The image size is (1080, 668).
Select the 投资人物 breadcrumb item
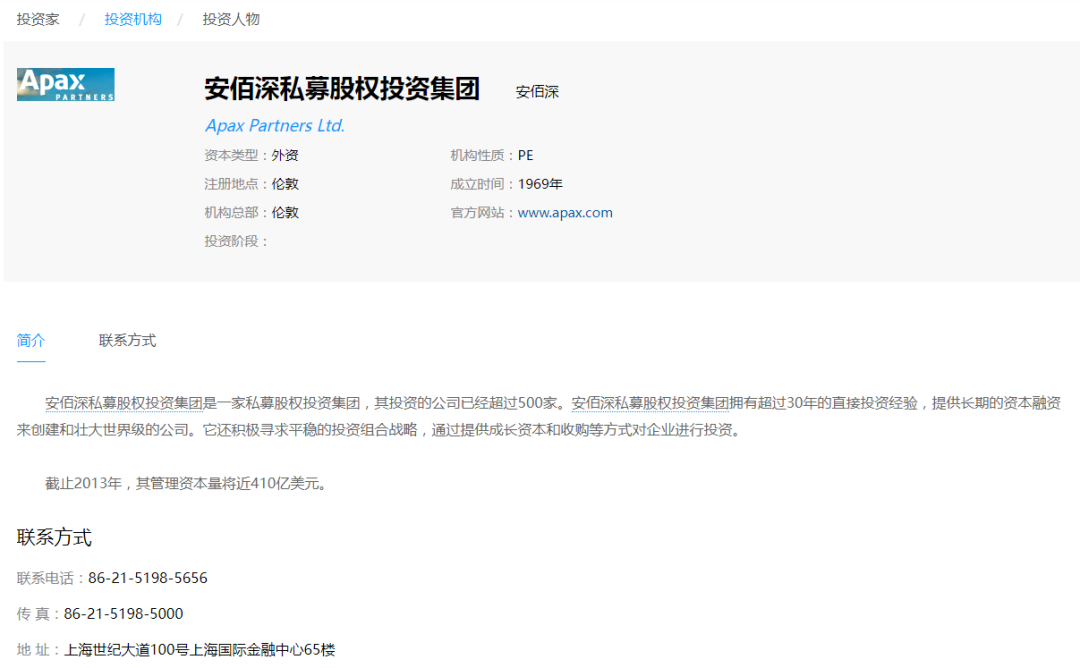[x=231, y=19]
